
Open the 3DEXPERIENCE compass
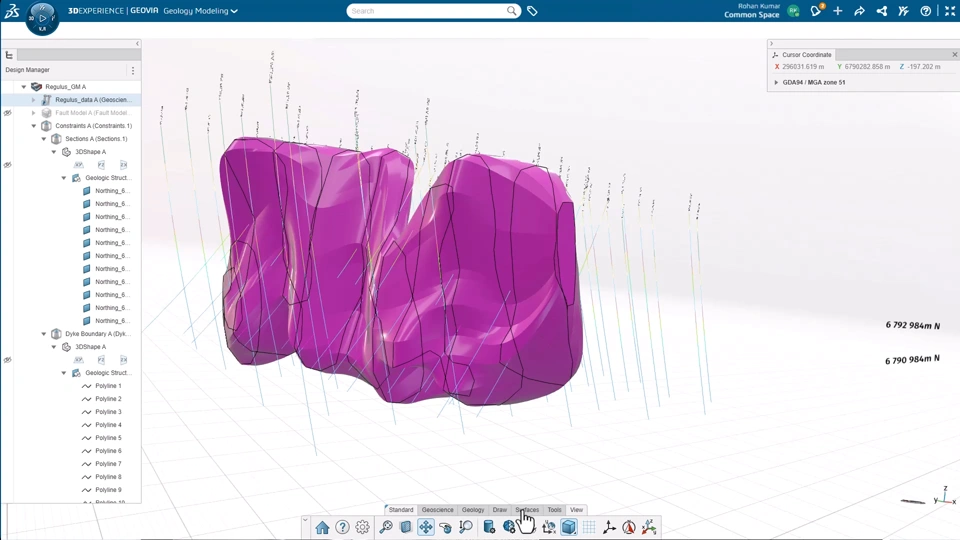(x=42, y=18)
